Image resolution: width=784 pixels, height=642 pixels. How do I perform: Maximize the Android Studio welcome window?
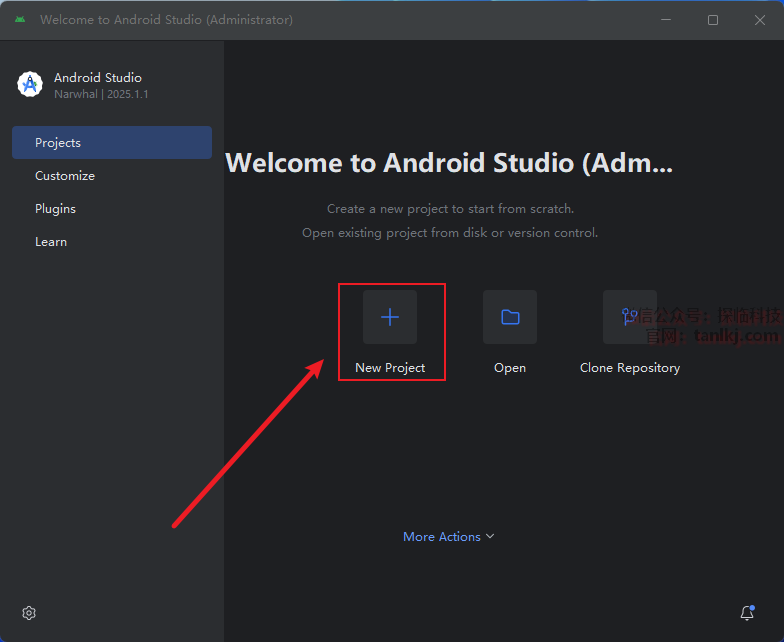point(713,20)
